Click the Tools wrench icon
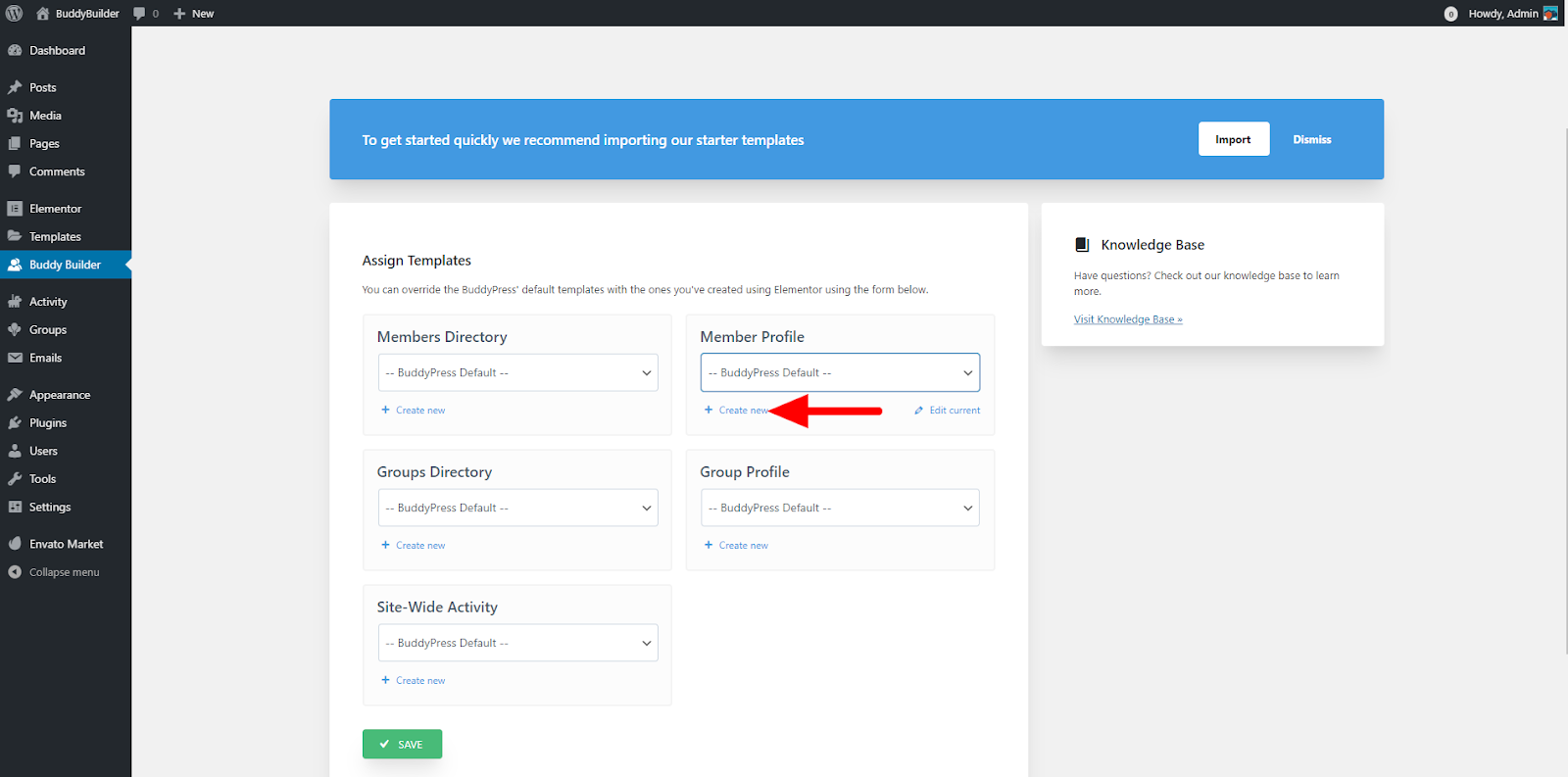1568x777 pixels. (x=15, y=479)
